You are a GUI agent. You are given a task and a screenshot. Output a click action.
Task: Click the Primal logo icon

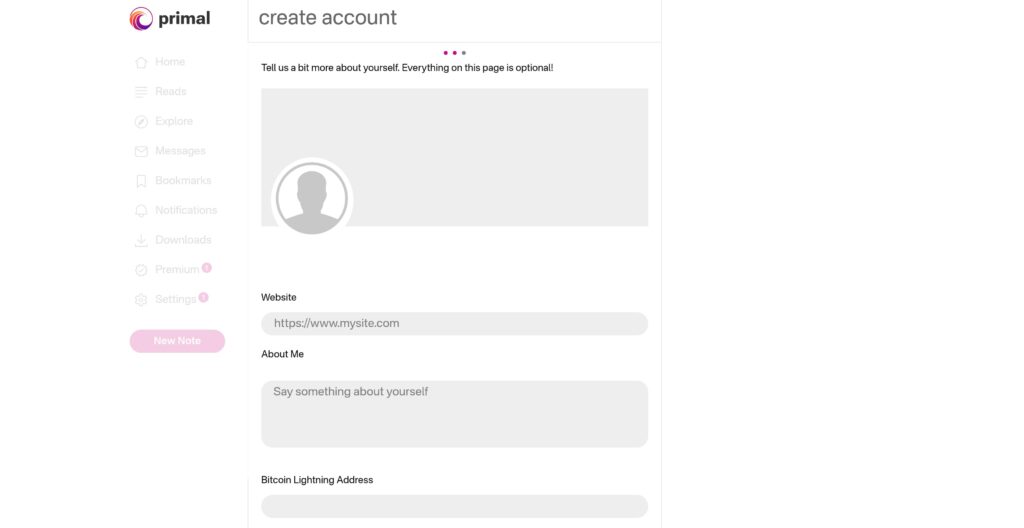(x=142, y=18)
